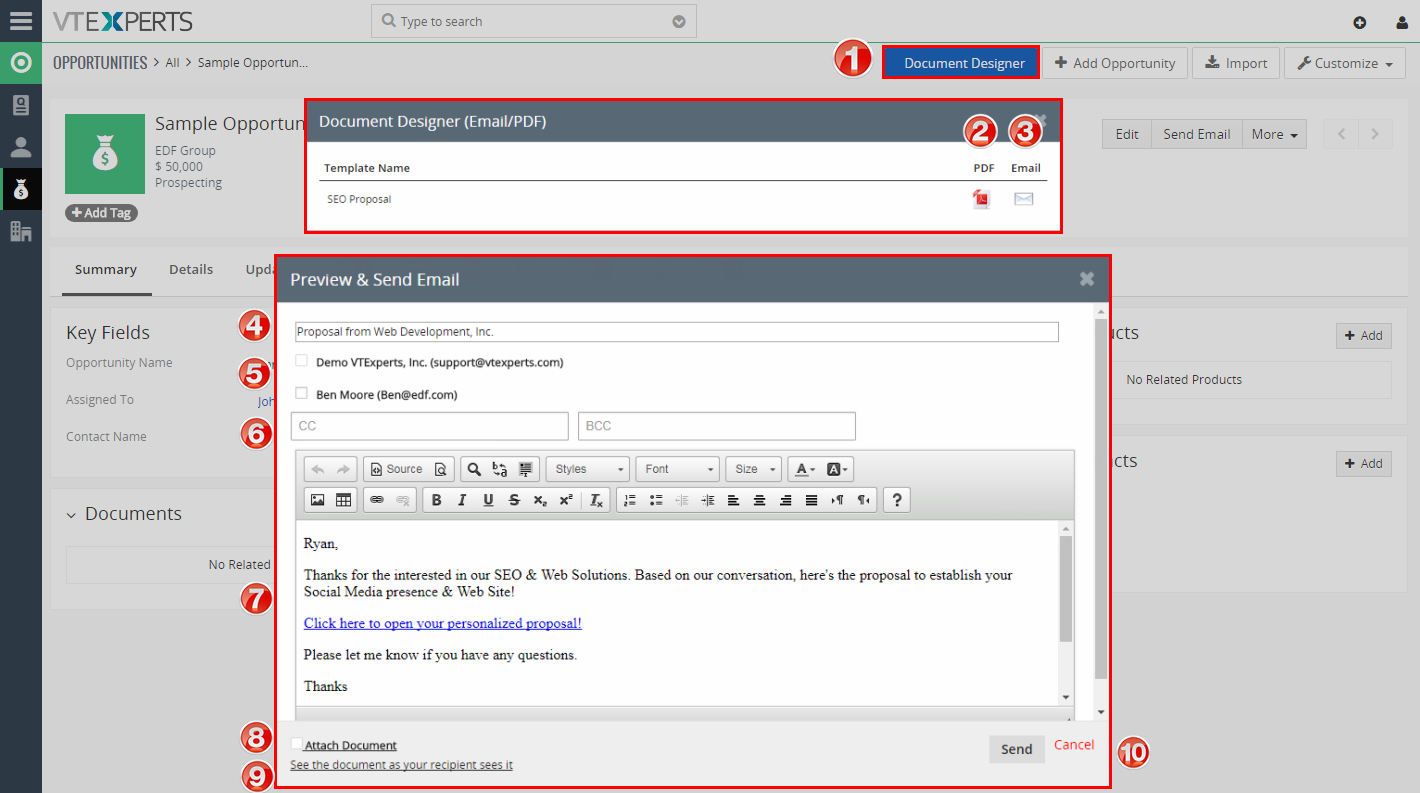
Task: Click the editor Preview icon
Action: click(441, 469)
